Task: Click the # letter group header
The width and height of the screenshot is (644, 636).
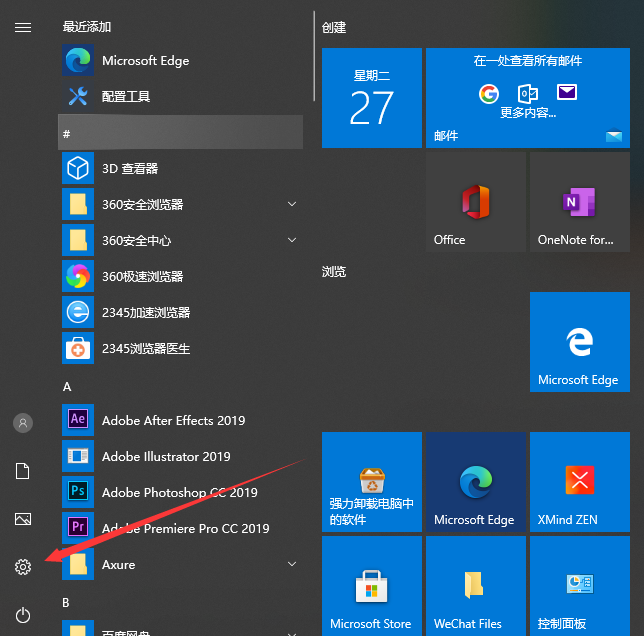Action: [180, 133]
